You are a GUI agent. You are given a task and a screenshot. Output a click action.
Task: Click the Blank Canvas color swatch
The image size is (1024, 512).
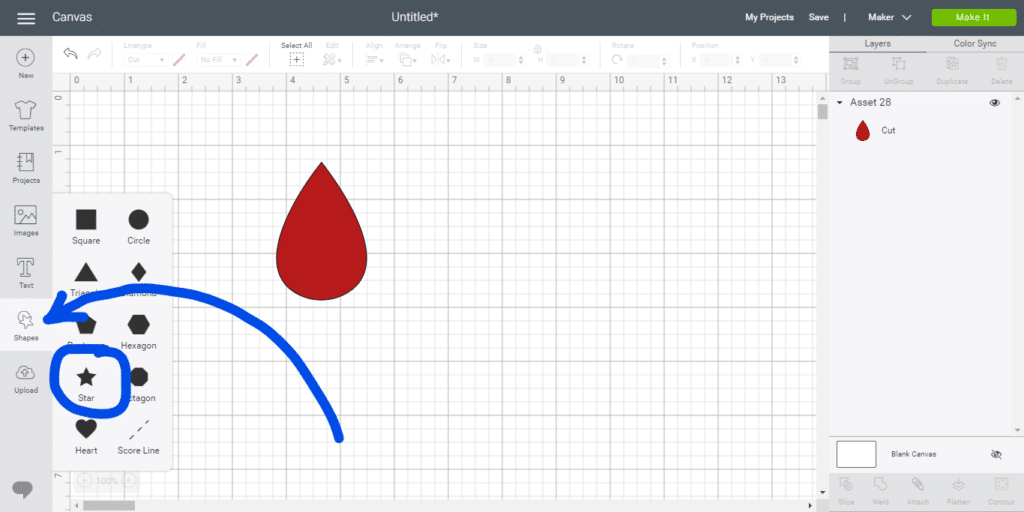(x=856, y=454)
